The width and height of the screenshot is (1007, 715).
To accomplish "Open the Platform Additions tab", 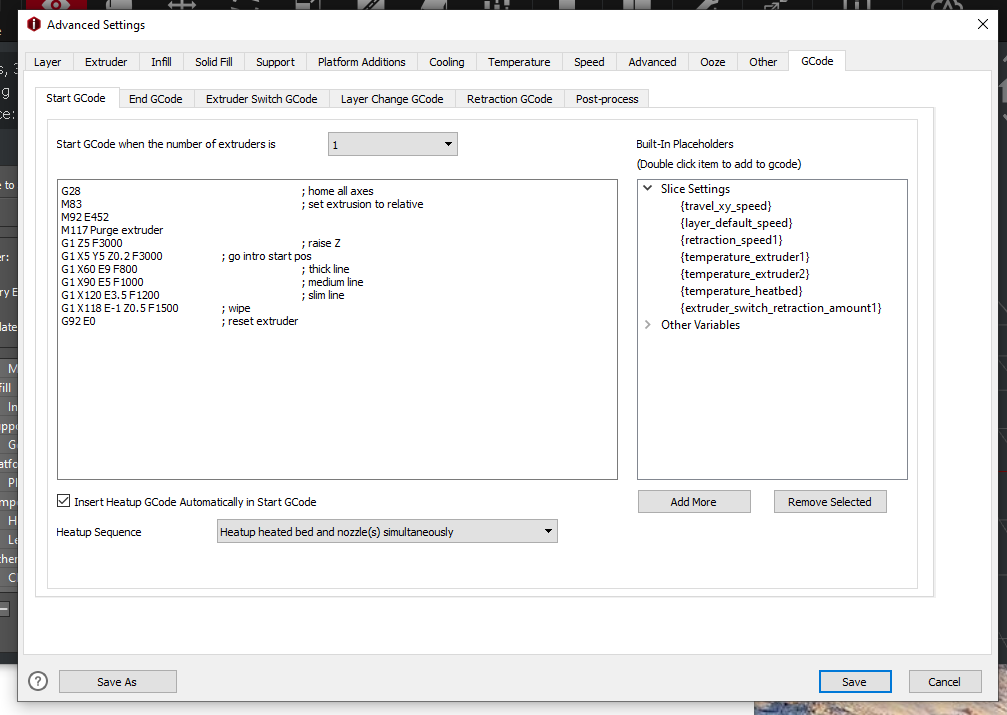I will 362,62.
